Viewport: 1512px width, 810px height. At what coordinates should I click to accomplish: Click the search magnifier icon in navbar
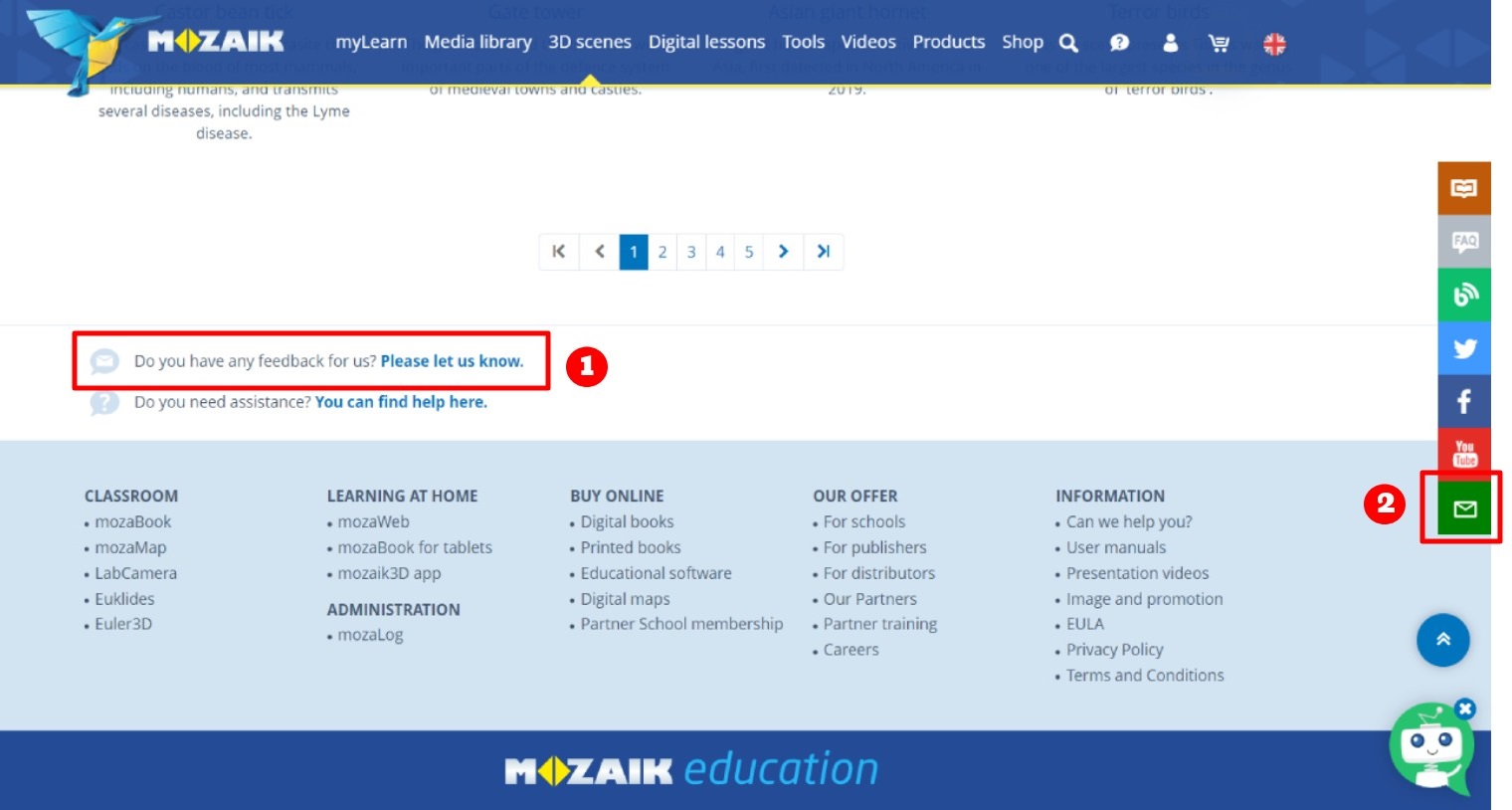pos(1068,43)
